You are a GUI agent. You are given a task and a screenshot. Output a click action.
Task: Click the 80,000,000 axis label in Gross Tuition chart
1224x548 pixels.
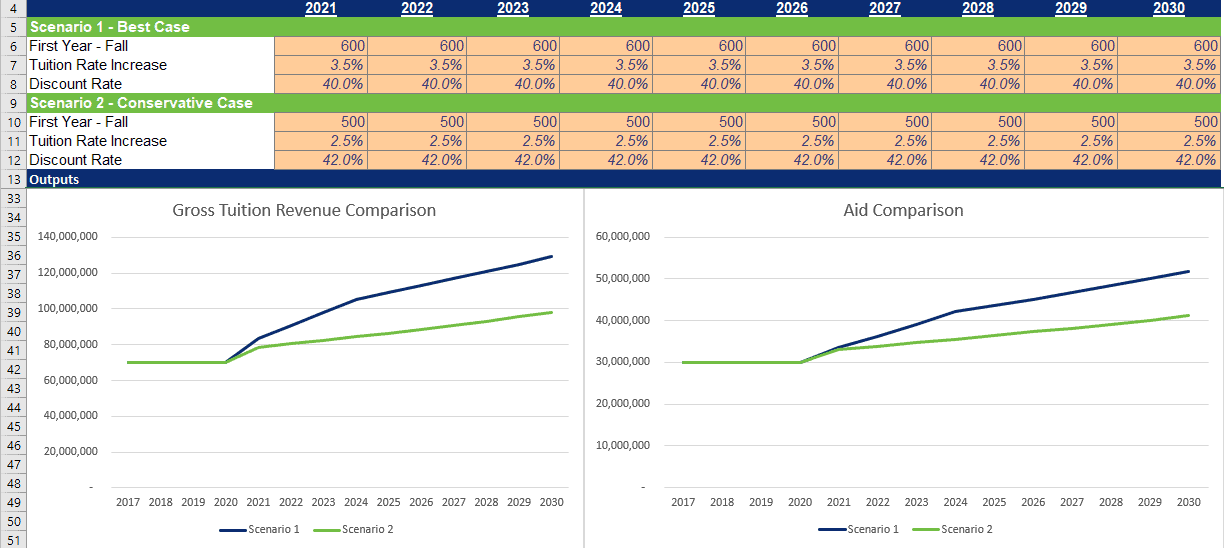71,344
